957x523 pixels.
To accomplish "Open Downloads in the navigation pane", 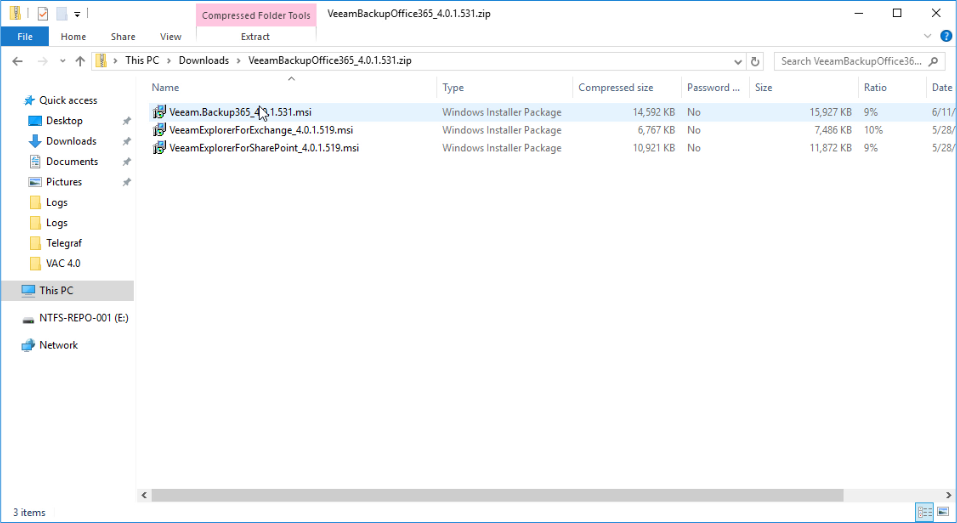I will click(x=71, y=141).
